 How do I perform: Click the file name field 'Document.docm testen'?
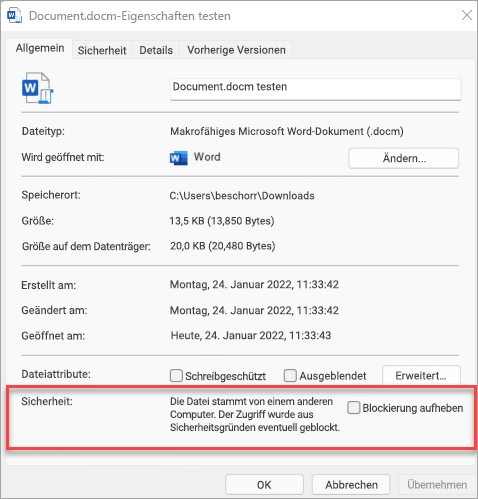315,89
